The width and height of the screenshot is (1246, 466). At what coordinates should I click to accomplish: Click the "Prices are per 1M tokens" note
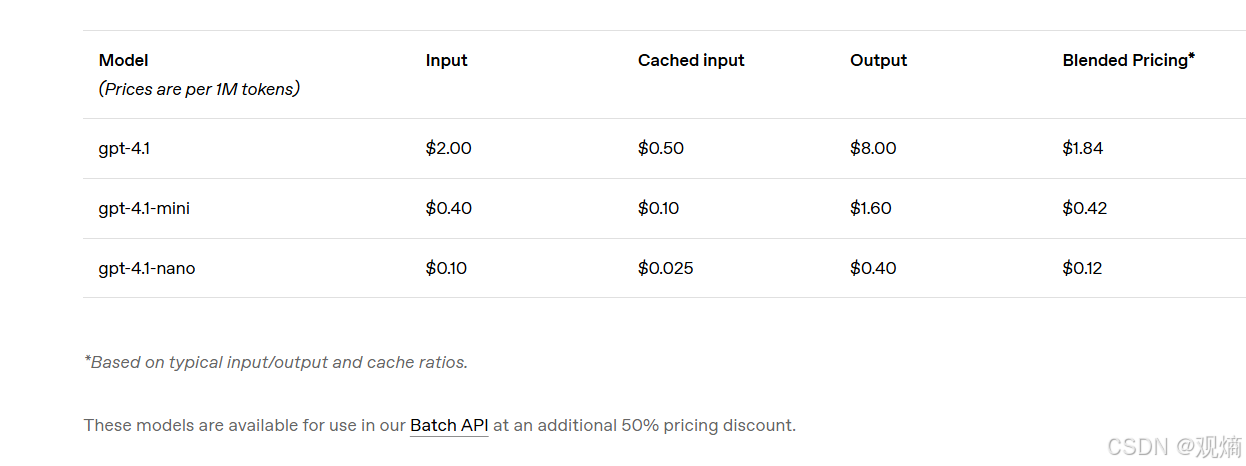[199, 89]
